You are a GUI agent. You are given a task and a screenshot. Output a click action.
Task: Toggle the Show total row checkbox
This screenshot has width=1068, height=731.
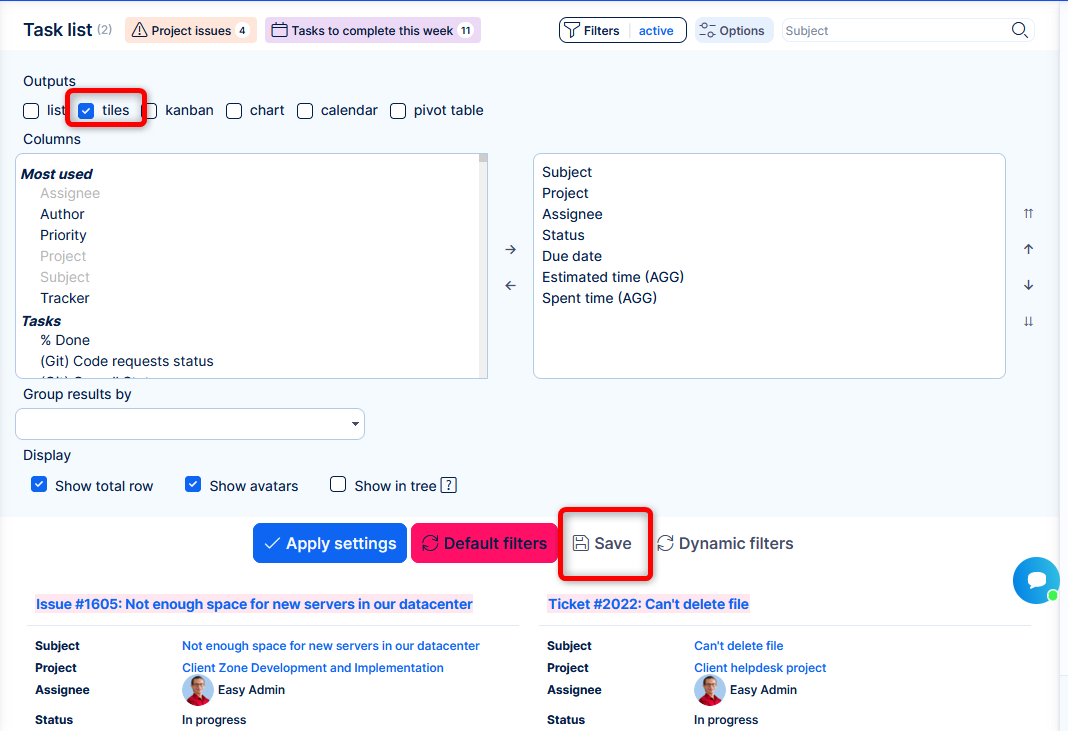coord(39,485)
